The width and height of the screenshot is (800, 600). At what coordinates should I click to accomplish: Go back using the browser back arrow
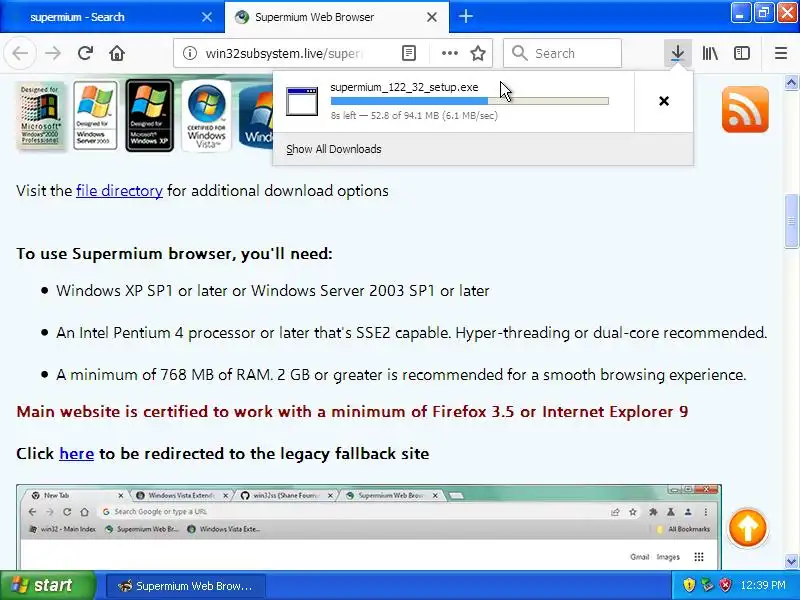pyautogui.click(x=20, y=53)
